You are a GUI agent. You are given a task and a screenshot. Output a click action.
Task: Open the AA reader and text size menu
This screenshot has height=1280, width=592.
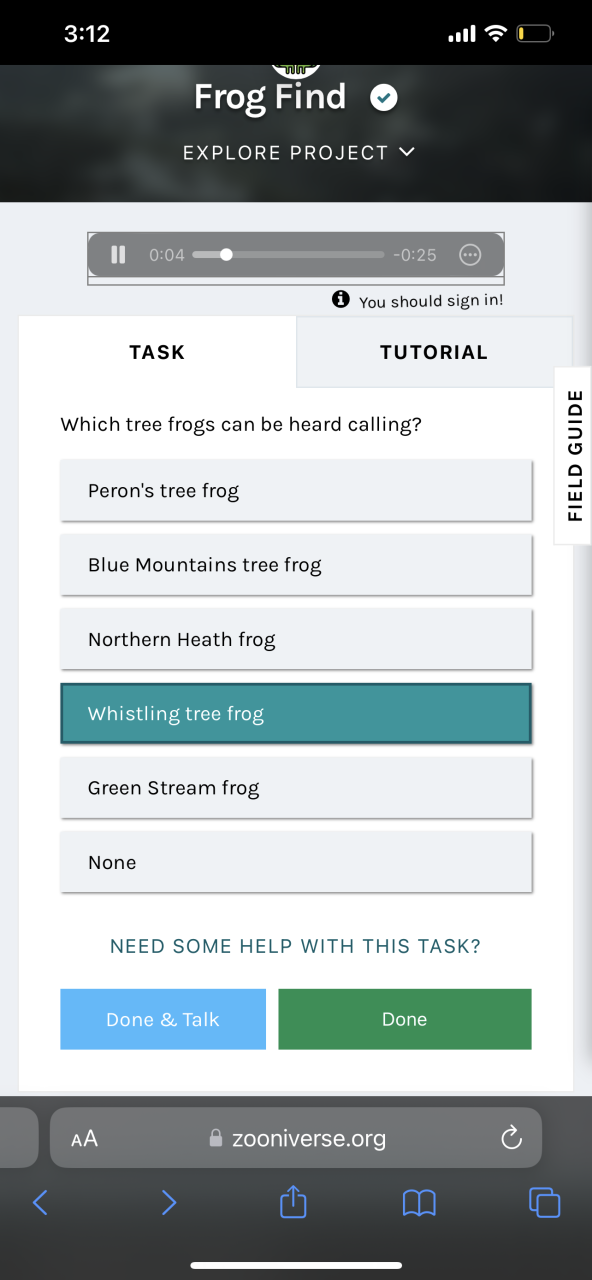click(85, 1138)
